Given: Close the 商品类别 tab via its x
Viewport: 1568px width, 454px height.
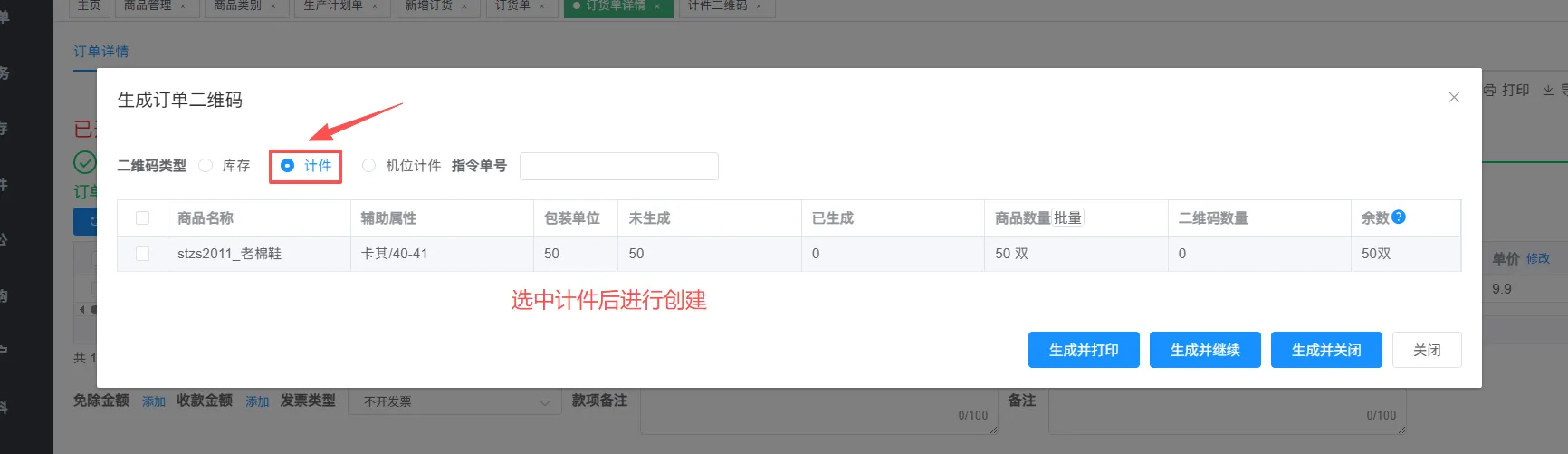Looking at the screenshot, I should 273,6.
